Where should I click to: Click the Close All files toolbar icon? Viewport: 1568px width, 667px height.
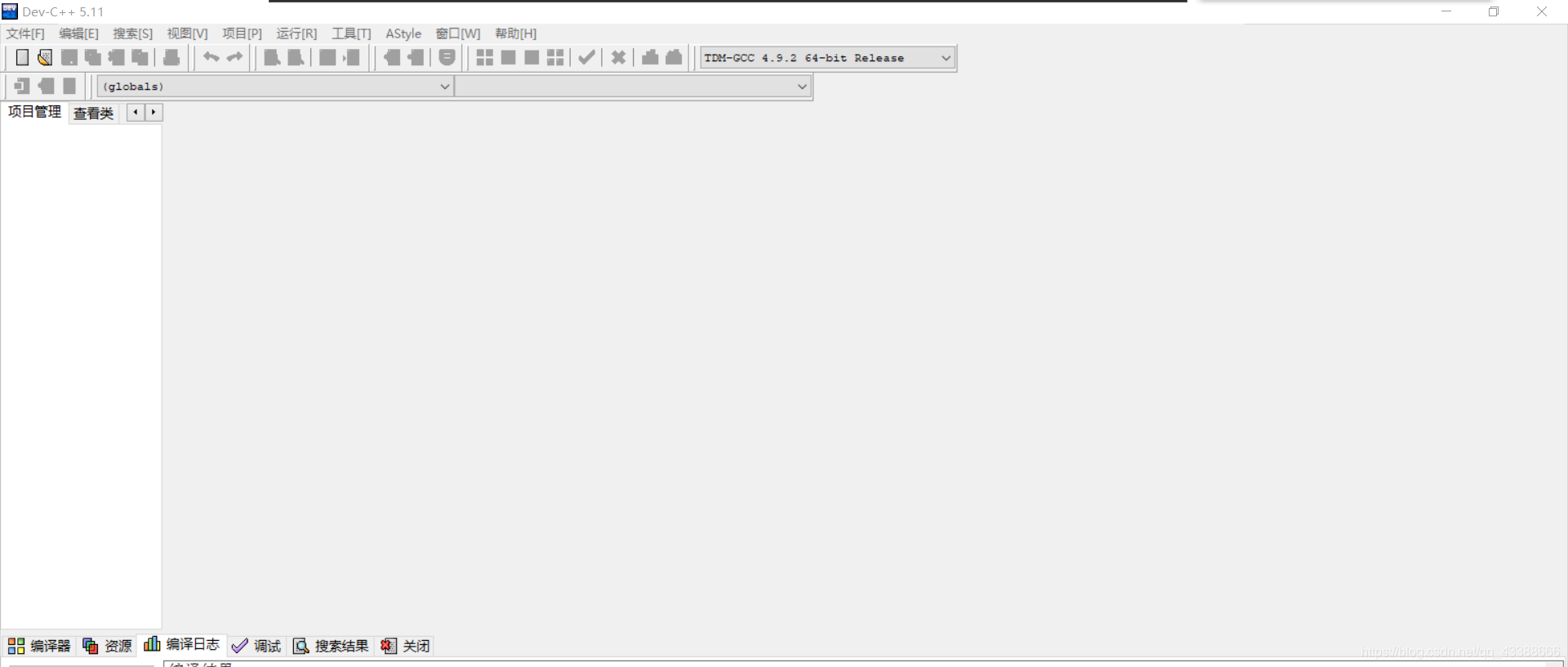(140, 57)
